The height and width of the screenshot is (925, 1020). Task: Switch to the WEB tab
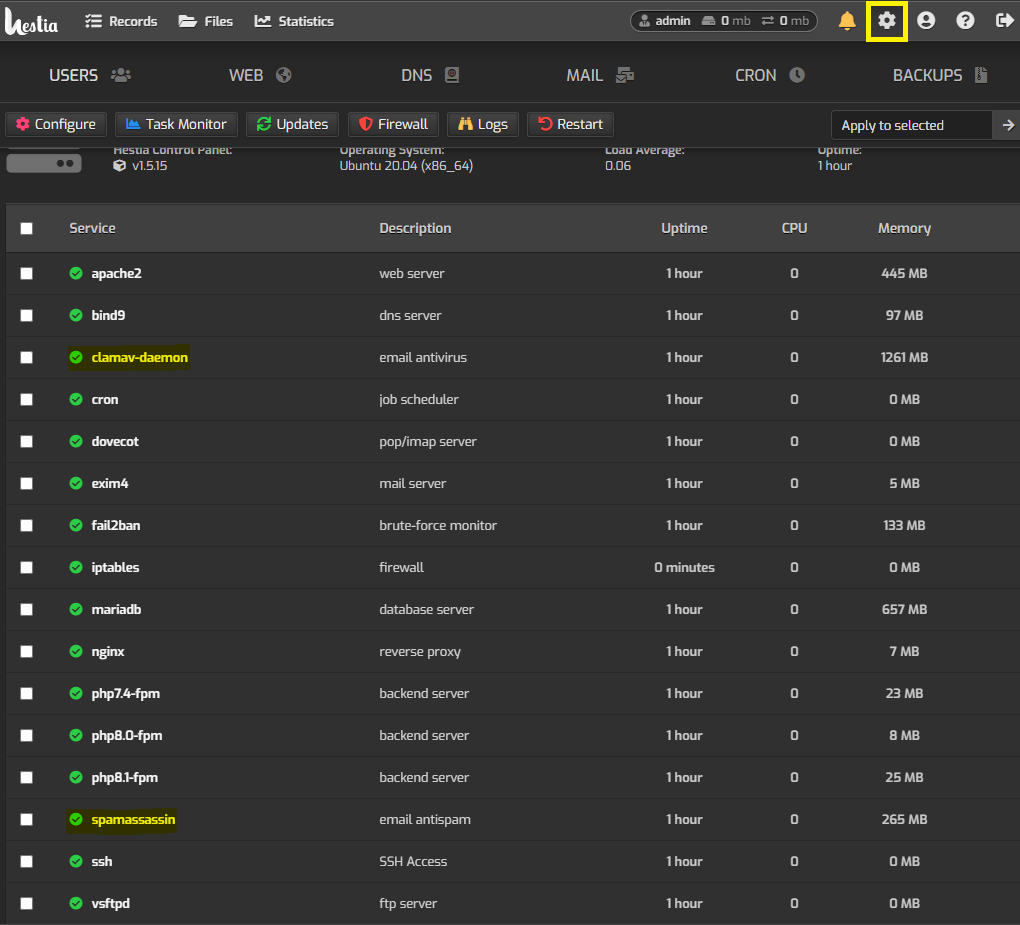260,75
